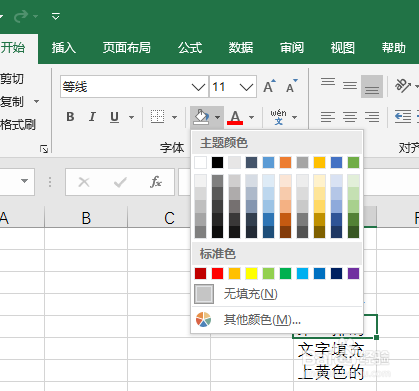Viewport: 419px width, 391px height.
Task: Switch to the 视图 tab
Action: pyautogui.click(x=343, y=48)
